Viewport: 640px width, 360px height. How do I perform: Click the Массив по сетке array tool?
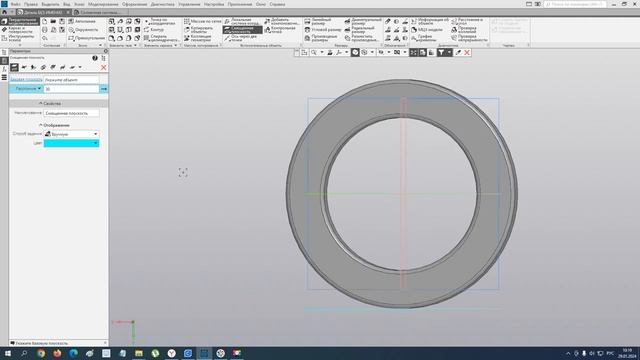click(202, 21)
